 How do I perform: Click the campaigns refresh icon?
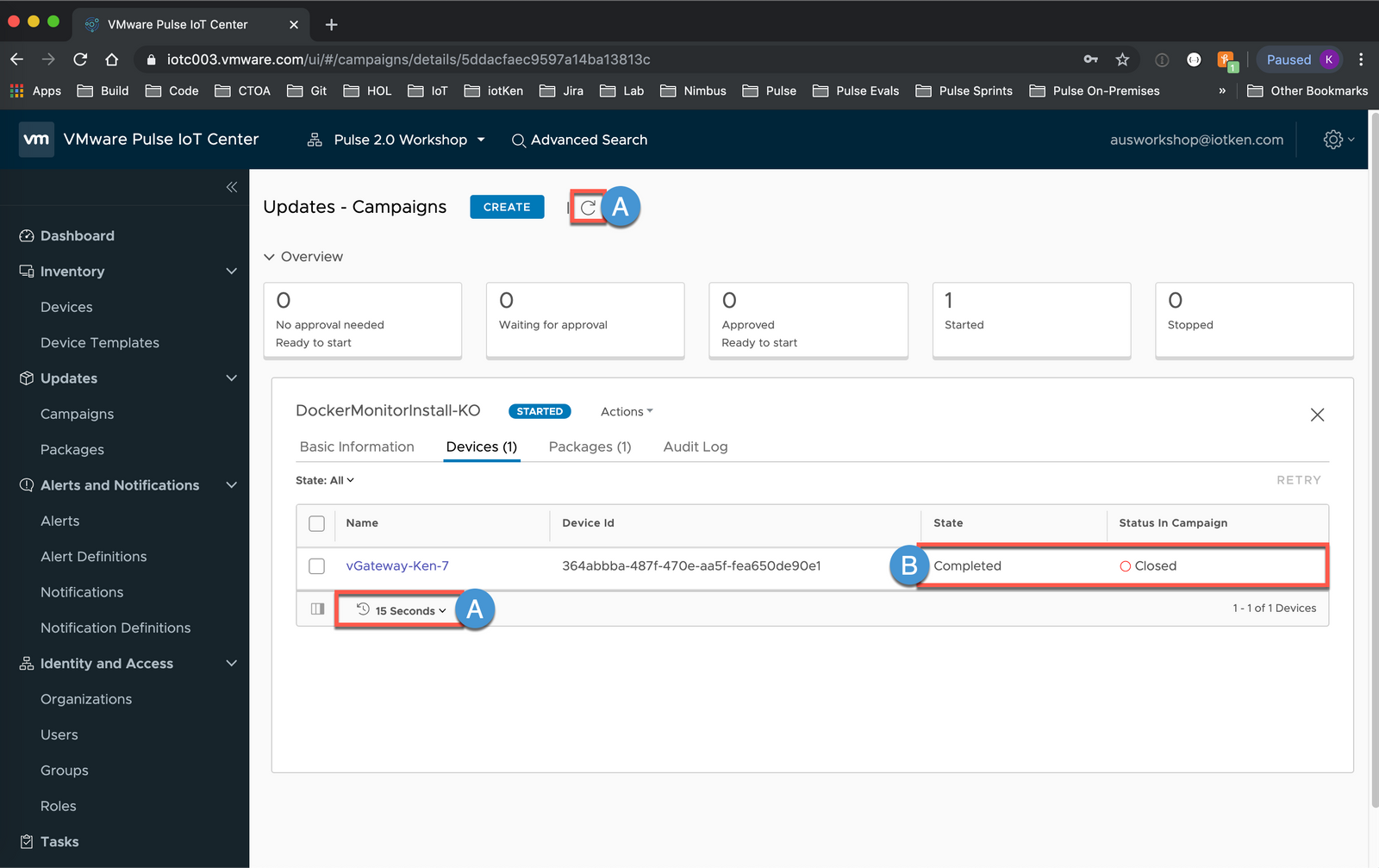(588, 208)
